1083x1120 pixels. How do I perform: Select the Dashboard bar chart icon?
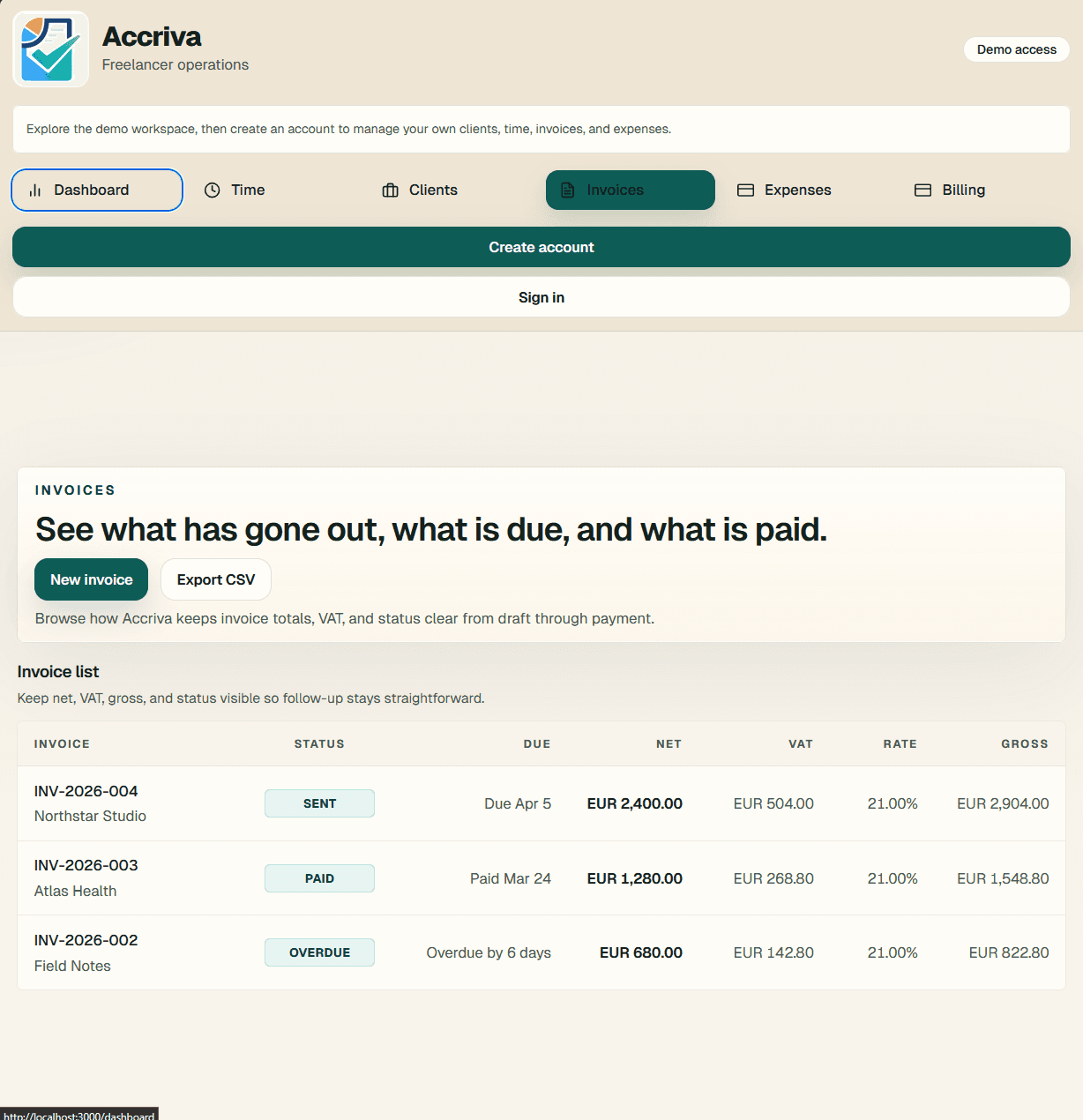33,190
